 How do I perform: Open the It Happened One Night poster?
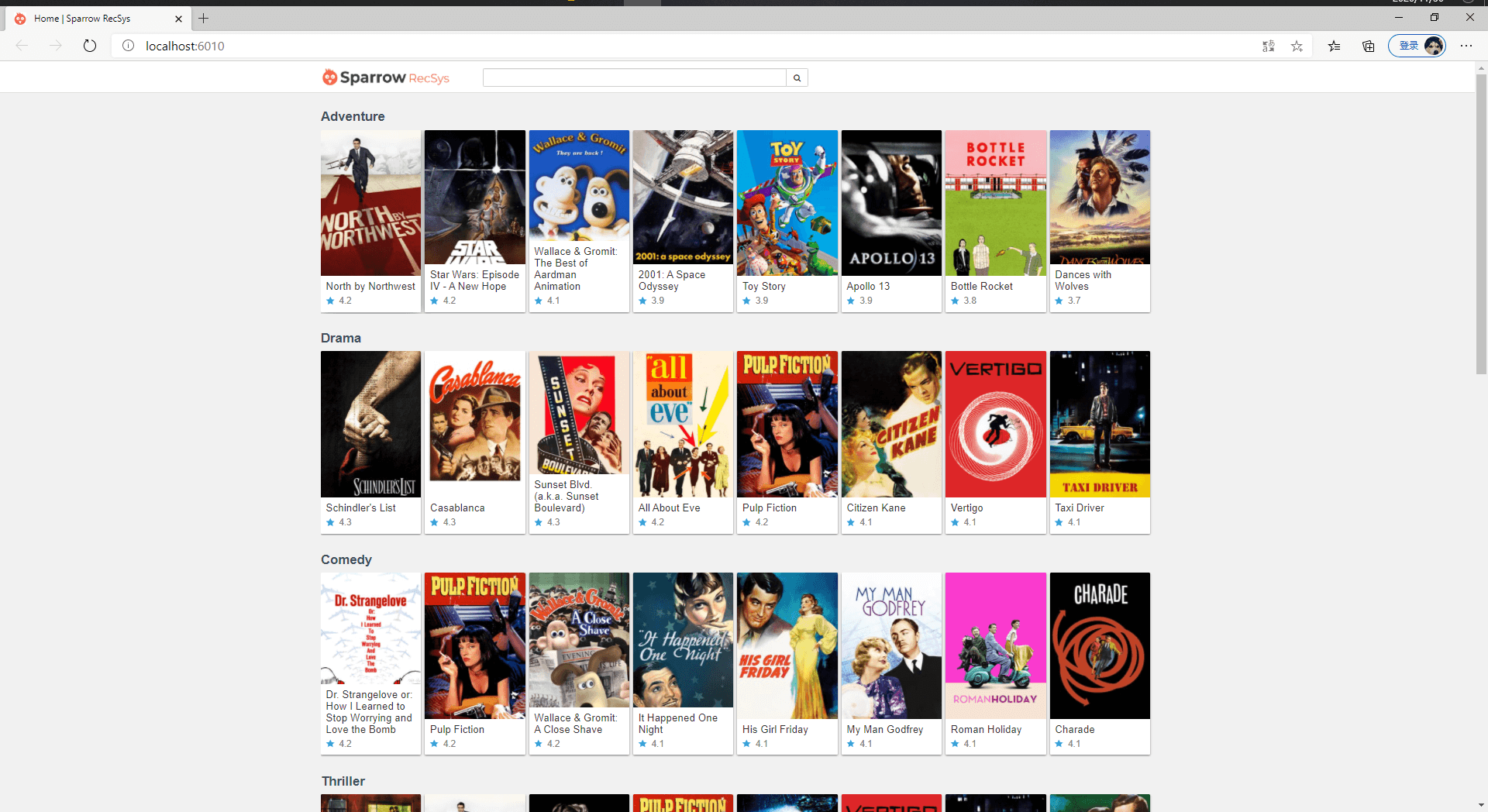tap(684, 640)
